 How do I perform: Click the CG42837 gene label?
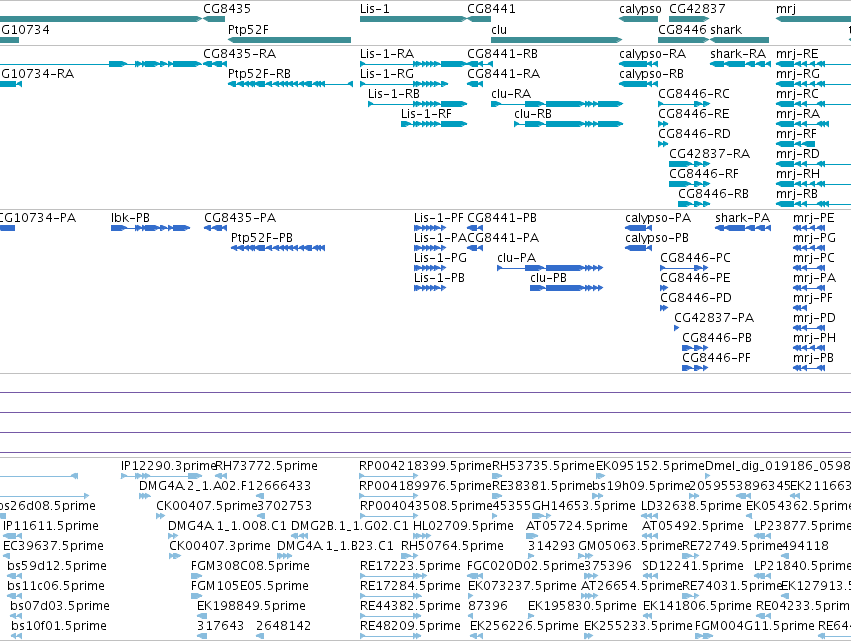[x=697, y=9]
